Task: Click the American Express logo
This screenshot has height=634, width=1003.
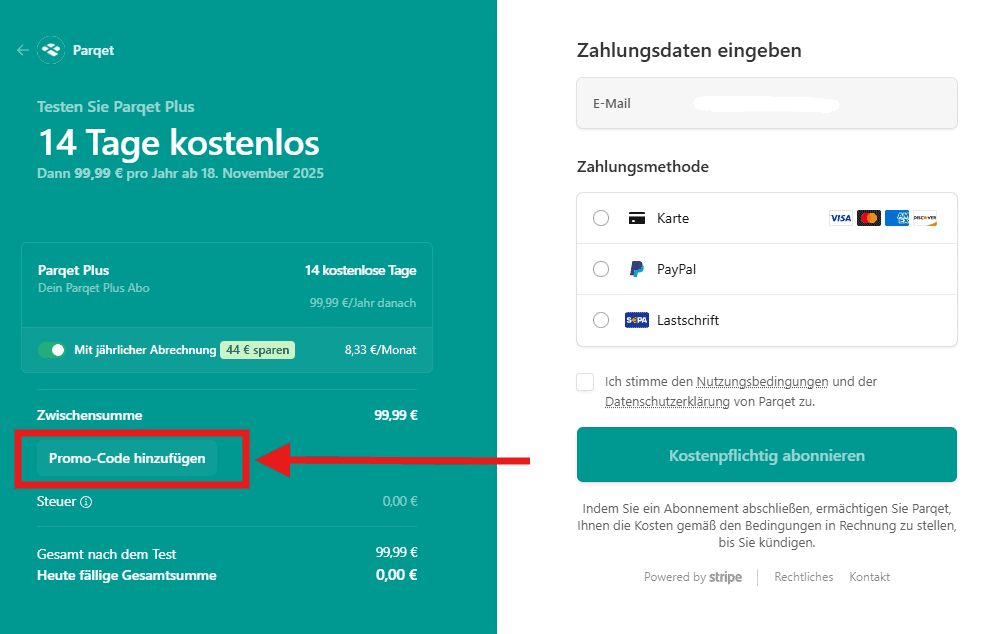Action: click(896, 218)
